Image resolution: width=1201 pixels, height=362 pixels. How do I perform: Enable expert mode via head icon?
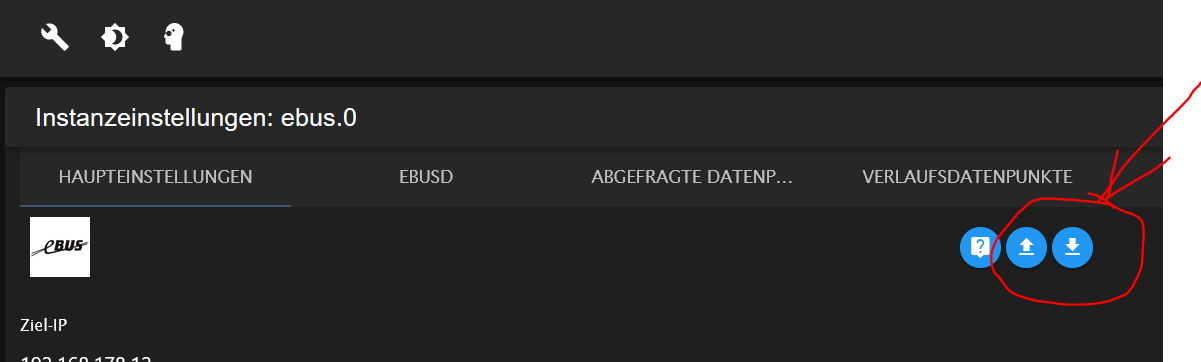pos(175,38)
